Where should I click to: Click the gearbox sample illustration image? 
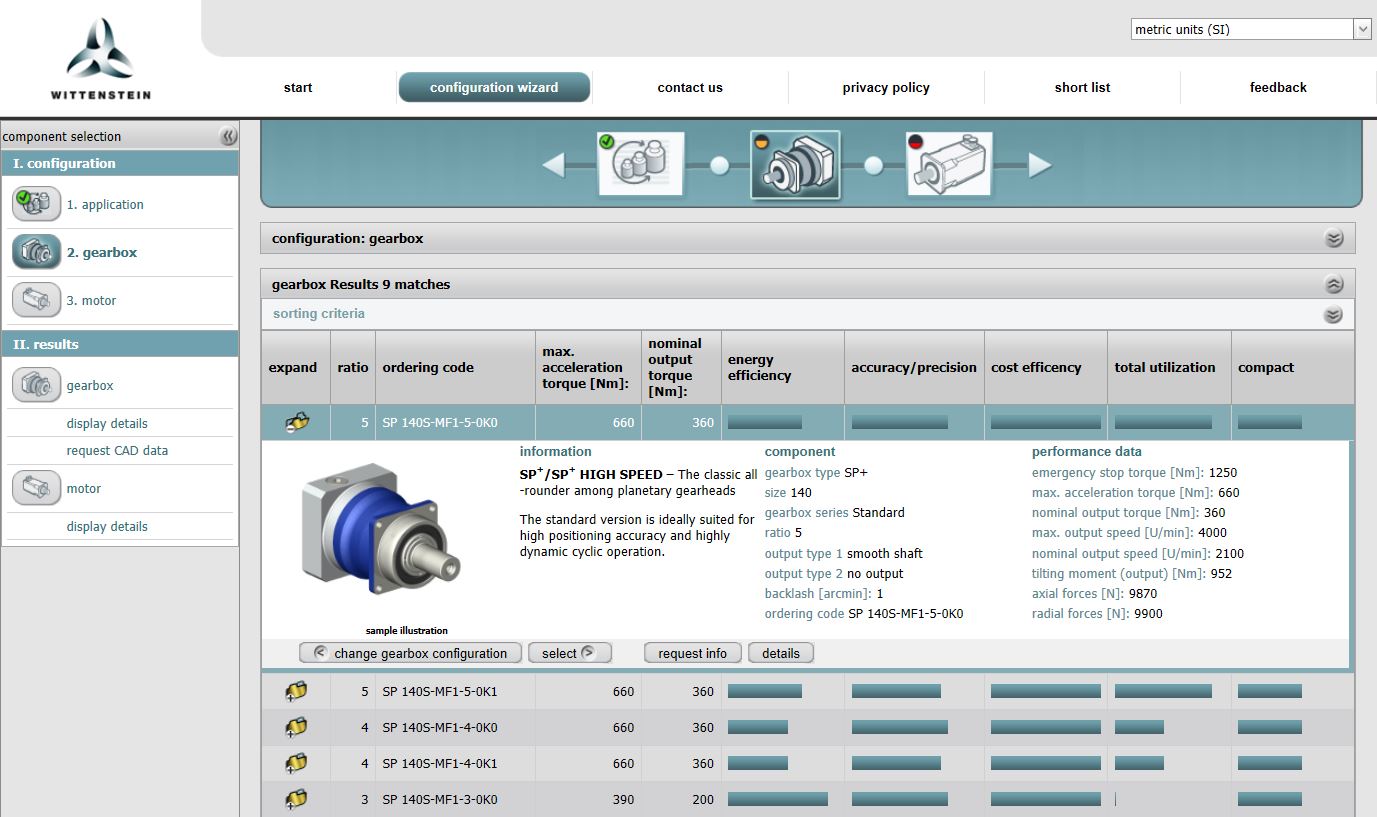pos(381,532)
